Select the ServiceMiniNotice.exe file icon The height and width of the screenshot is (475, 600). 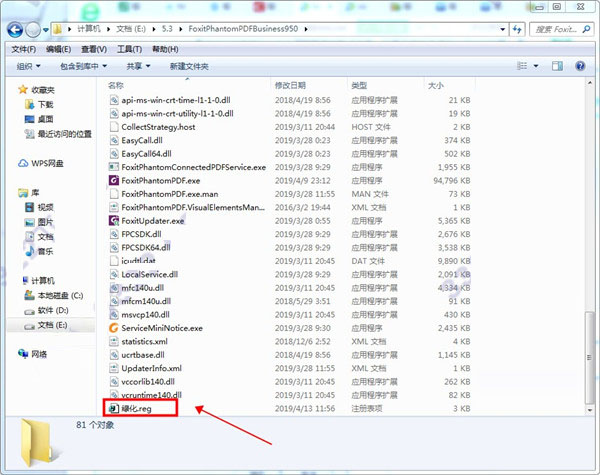(x=114, y=328)
